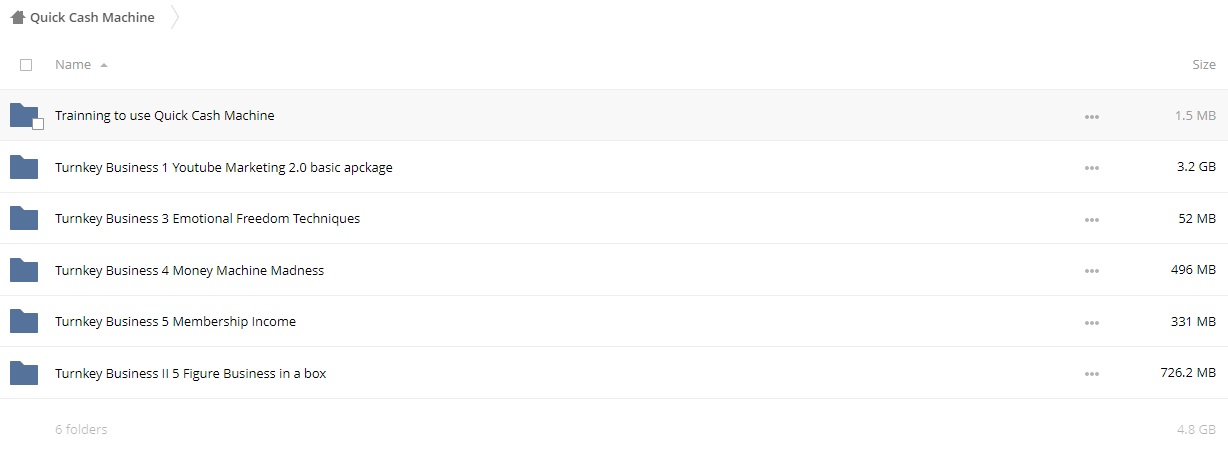Image resolution: width=1228 pixels, height=465 pixels.
Task: Open more options for 5 Figure Business folder
Action: 1091,374
